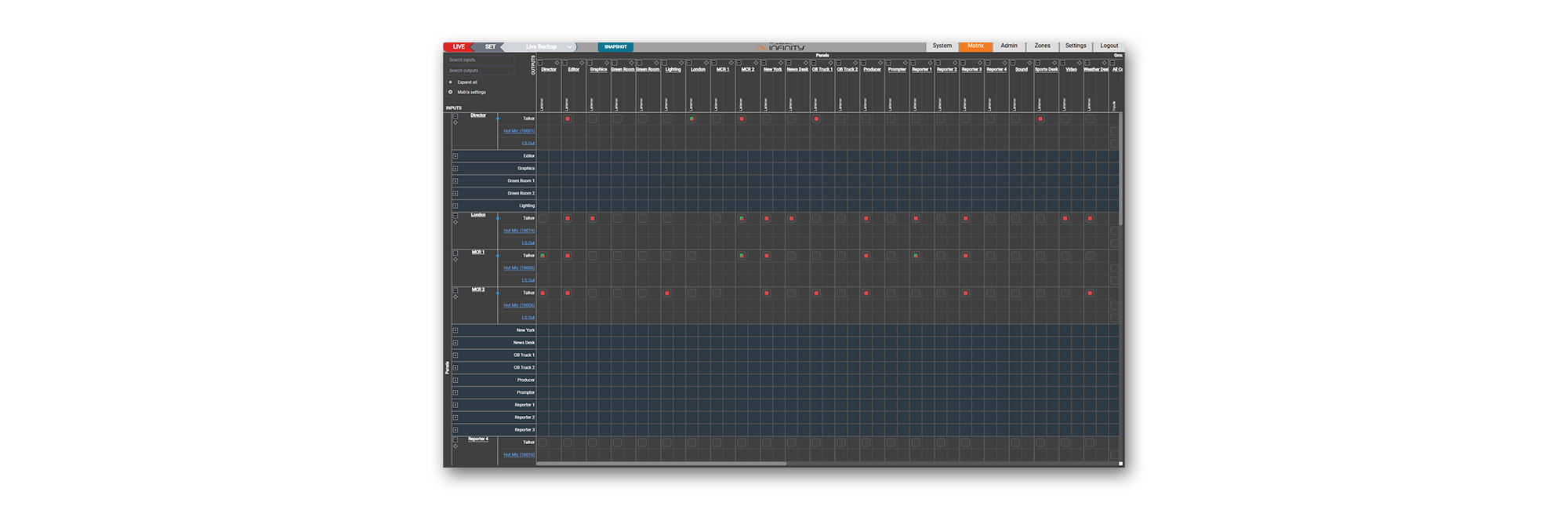Toggle Director Talker to Editor crosspoint
The image size is (1568, 510).
click(568, 118)
